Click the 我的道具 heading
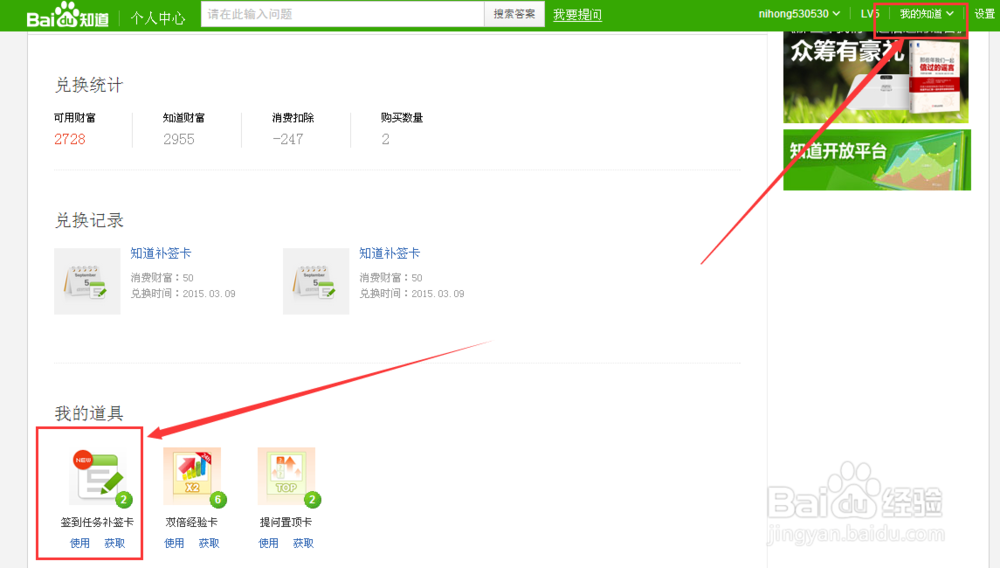This screenshot has width=1000, height=568. [89, 413]
